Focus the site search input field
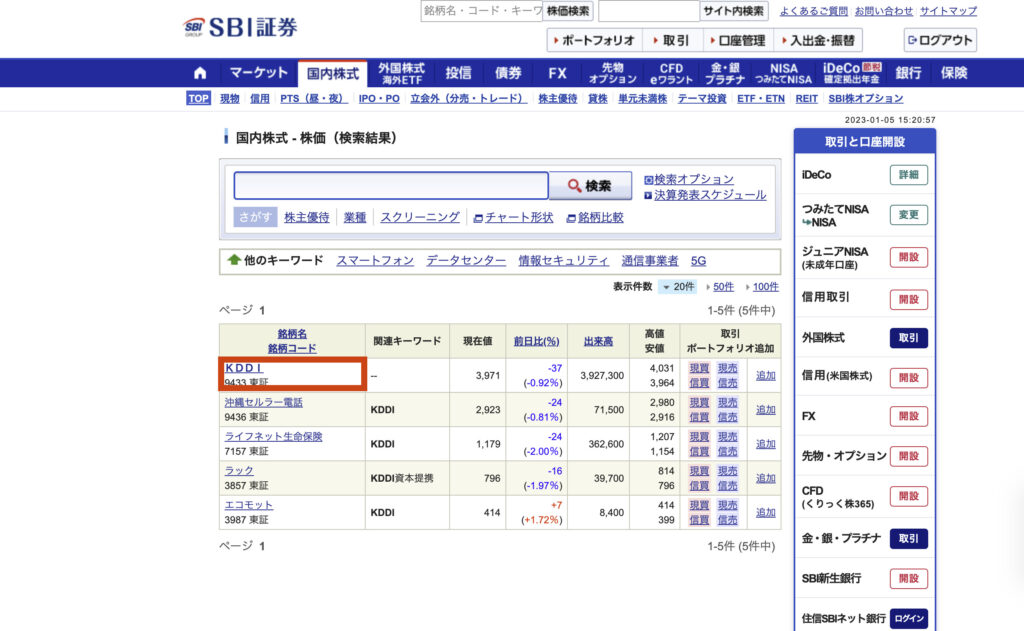 (648, 11)
